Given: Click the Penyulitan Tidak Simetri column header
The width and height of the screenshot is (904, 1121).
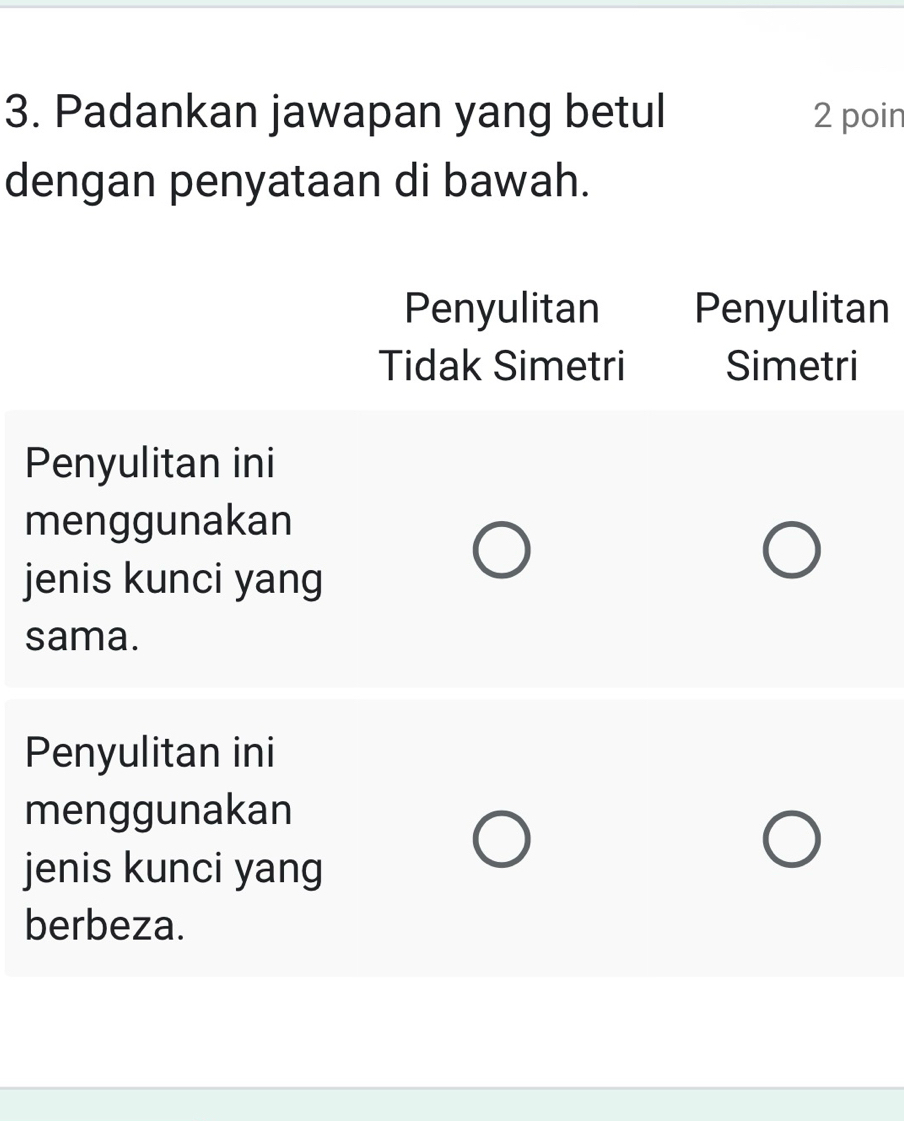Looking at the screenshot, I should pos(501,335).
